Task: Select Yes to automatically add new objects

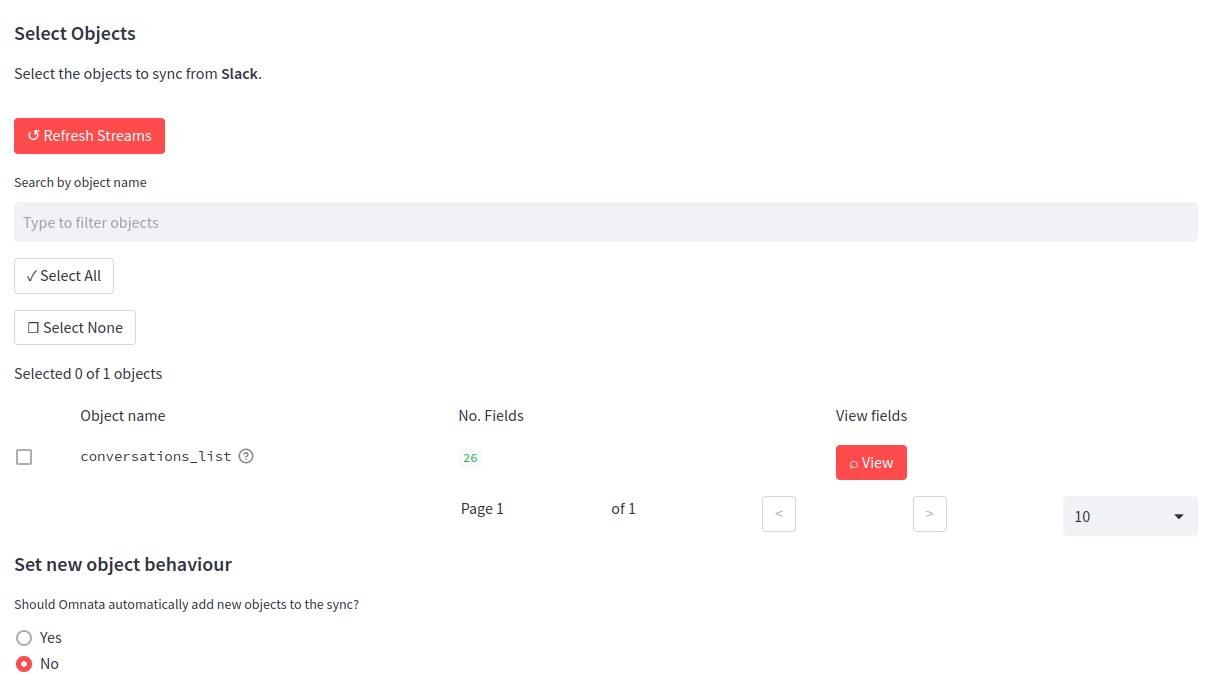Action: (25, 638)
